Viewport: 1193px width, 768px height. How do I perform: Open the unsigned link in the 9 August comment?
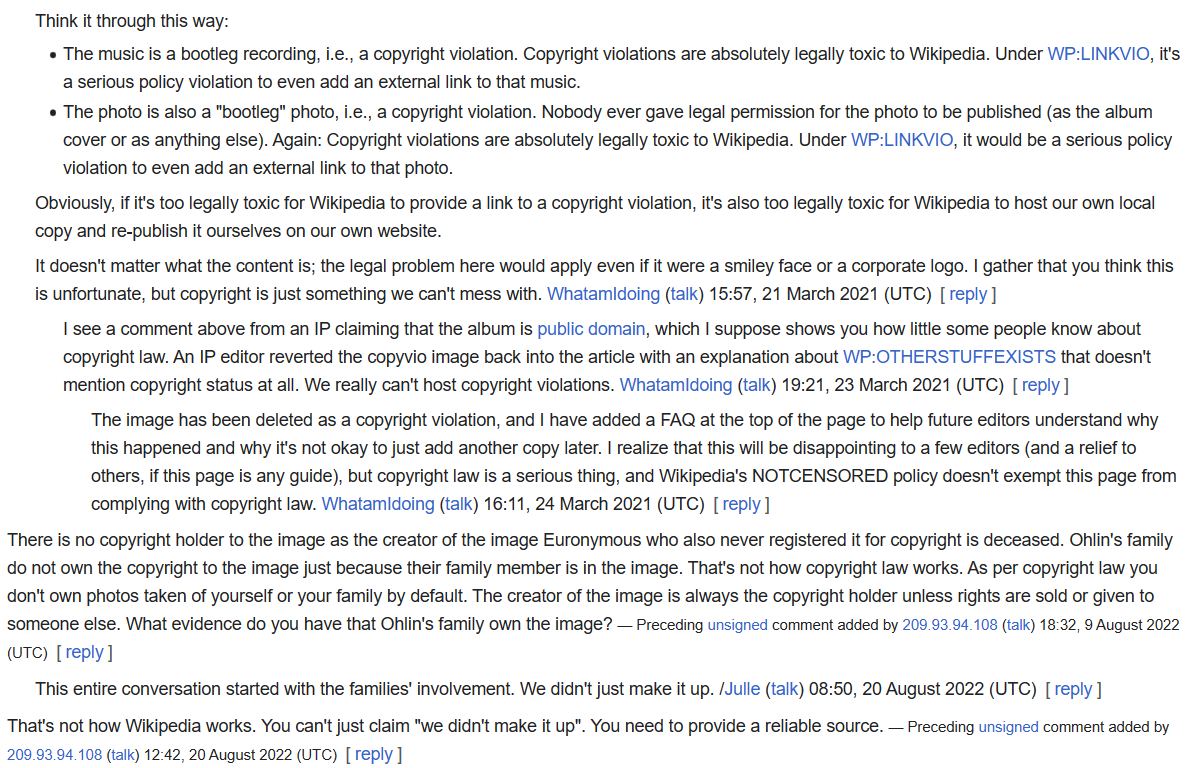(x=737, y=625)
